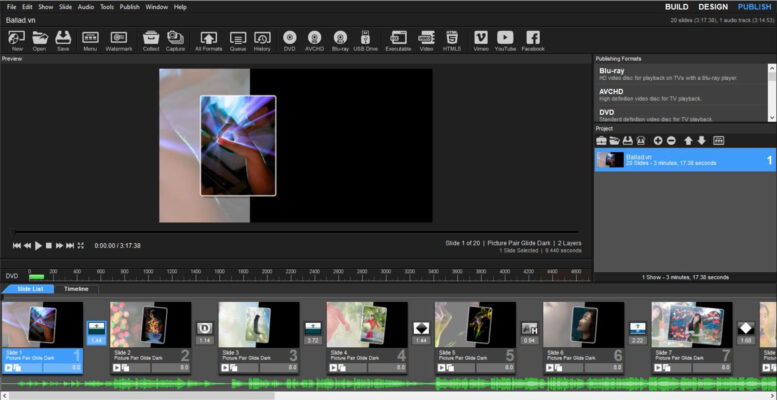The width and height of the screenshot is (777, 400).
Task: Open the File menu
Action: pos(11,7)
